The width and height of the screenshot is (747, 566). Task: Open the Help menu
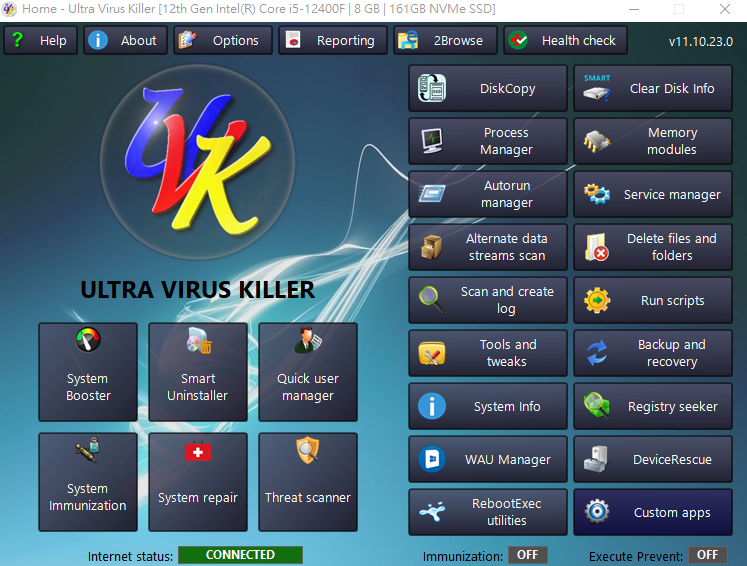(40, 41)
